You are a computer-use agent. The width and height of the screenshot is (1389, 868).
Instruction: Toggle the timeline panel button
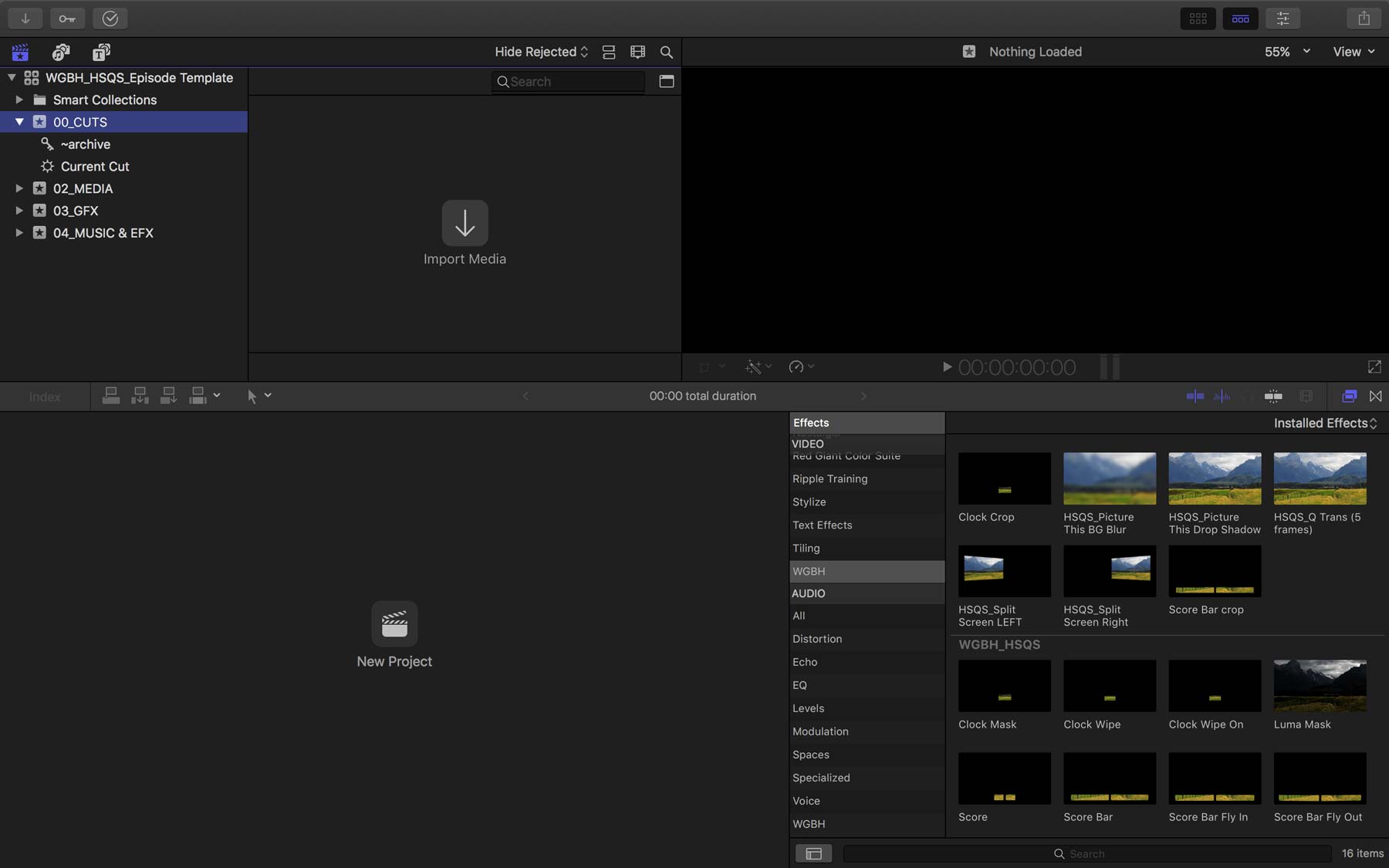point(1240,19)
